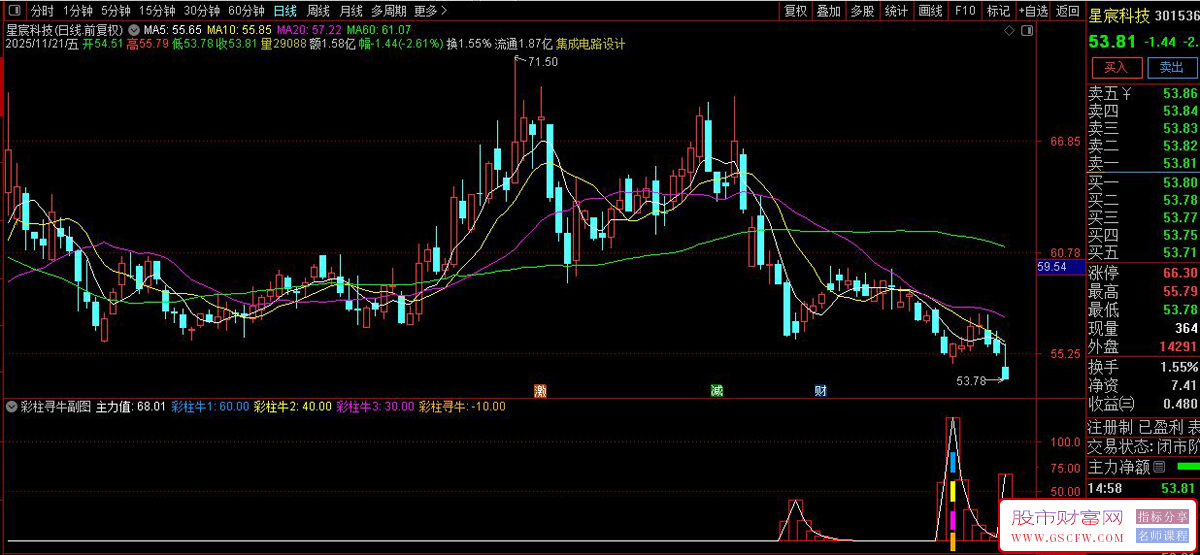Viewport: 1200px width, 555px height.
Task: Open the 复权 adjustment menu
Action: [x=795, y=11]
